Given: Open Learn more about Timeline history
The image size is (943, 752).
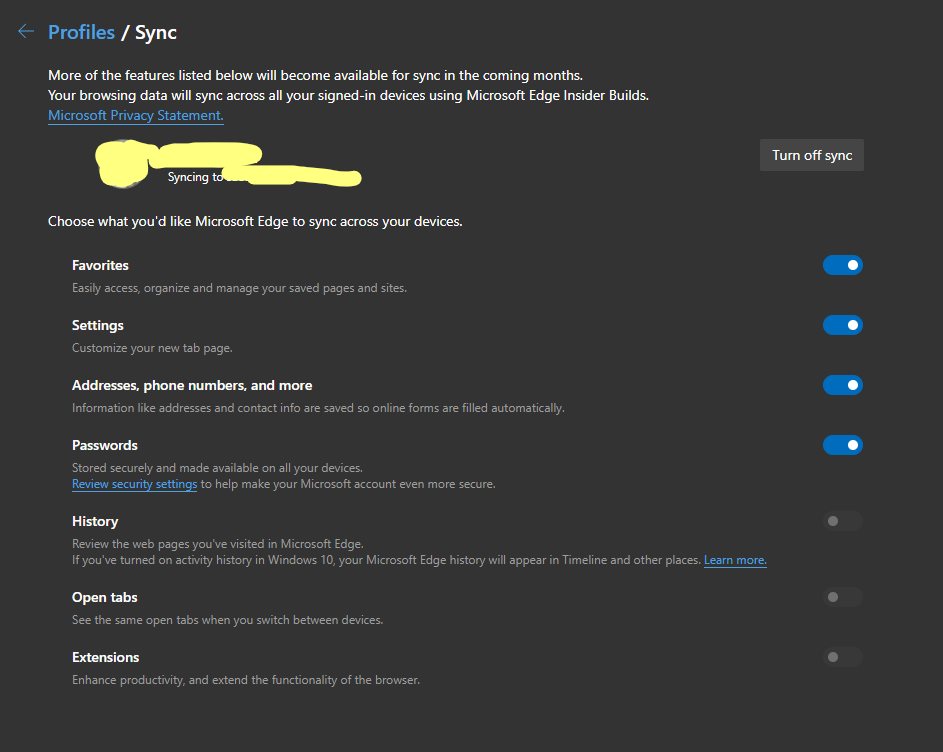Looking at the screenshot, I should (x=734, y=559).
